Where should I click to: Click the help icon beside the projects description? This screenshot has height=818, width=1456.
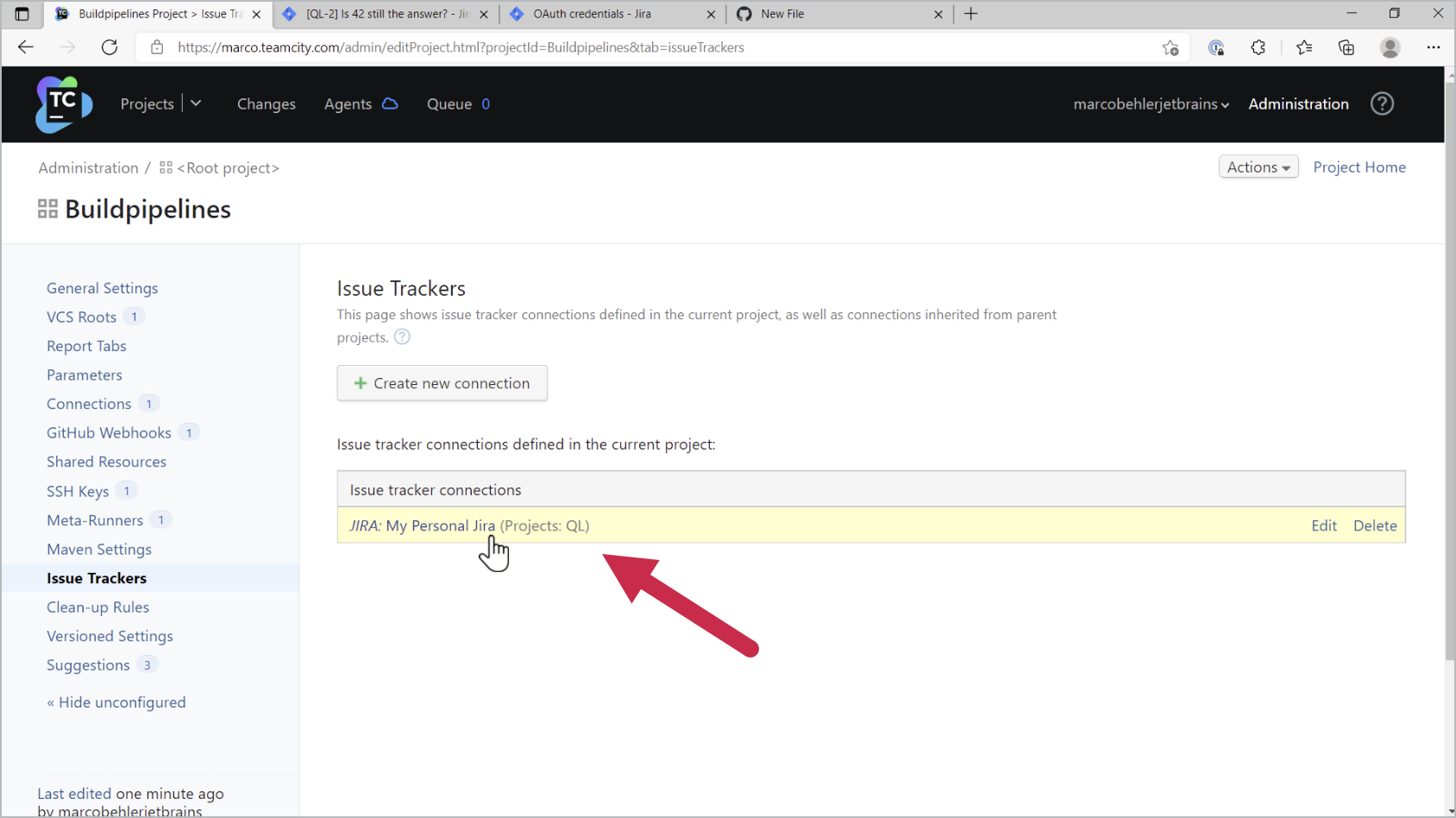(x=402, y=337)
